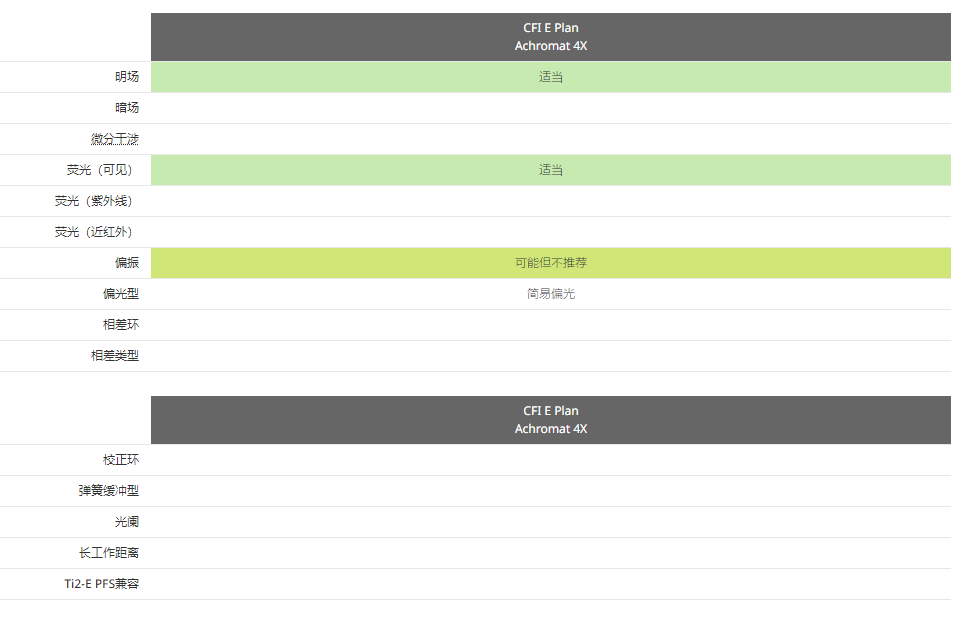Select the 偏光型 row label
The height and width of the screenshot is (618, 967).
click(x=120, y=294)
